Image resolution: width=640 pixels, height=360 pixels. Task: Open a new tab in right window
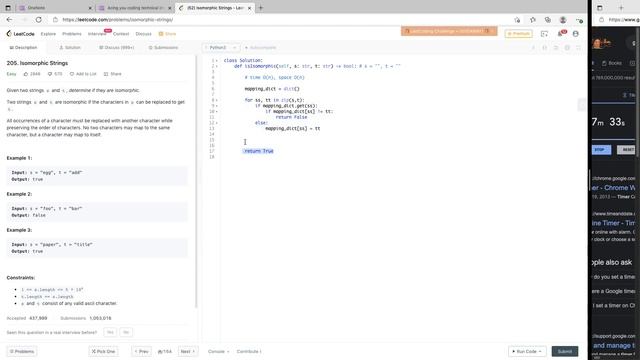[621, 8]
